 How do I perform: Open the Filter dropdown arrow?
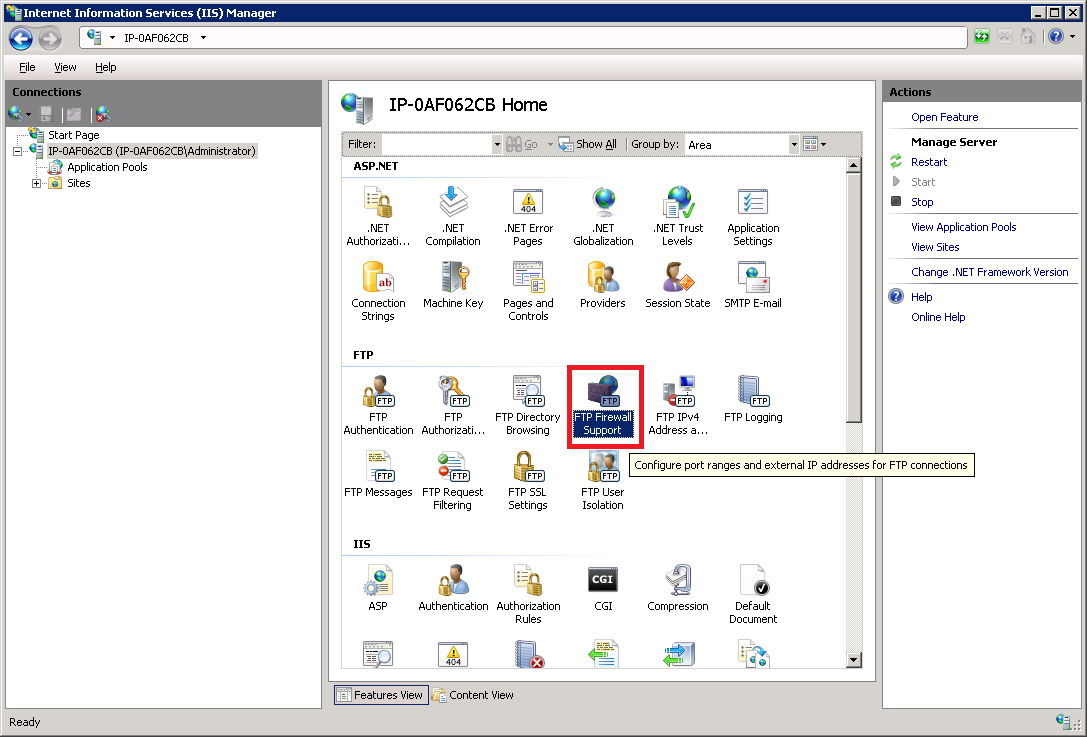tap(496, 144)
